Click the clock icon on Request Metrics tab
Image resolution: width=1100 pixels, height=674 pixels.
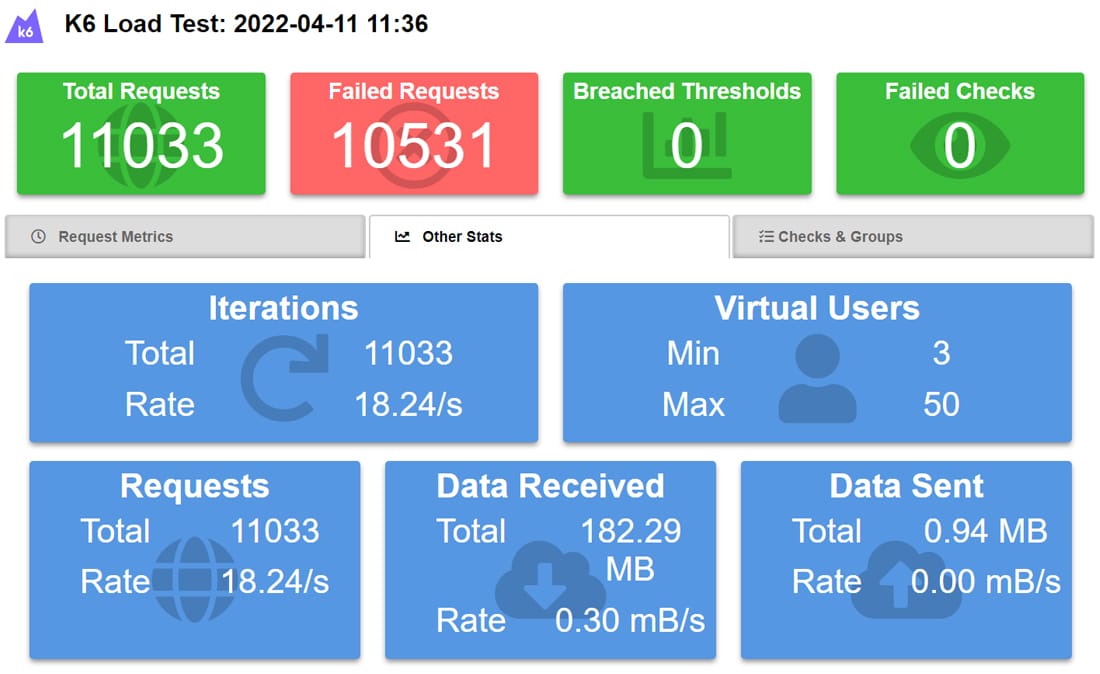[x=37, y=236]
